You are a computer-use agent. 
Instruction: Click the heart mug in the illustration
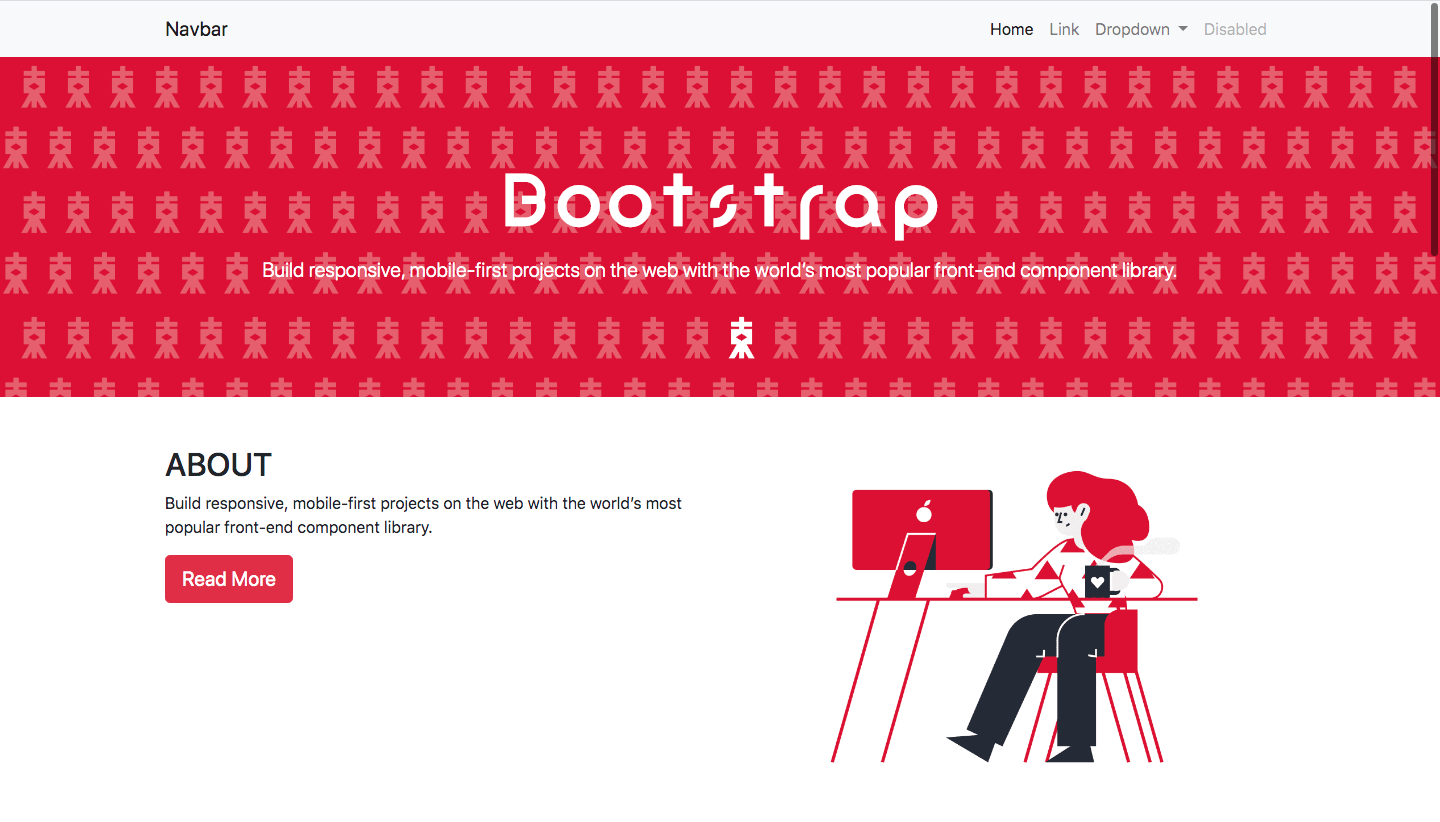click(1097, 582)
